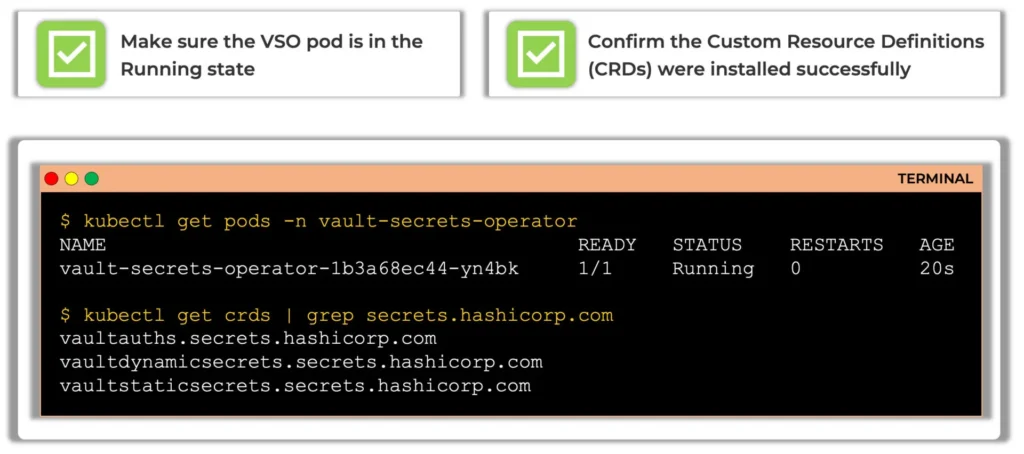Click the red close dot in the terminal

[x=52, y=178]
